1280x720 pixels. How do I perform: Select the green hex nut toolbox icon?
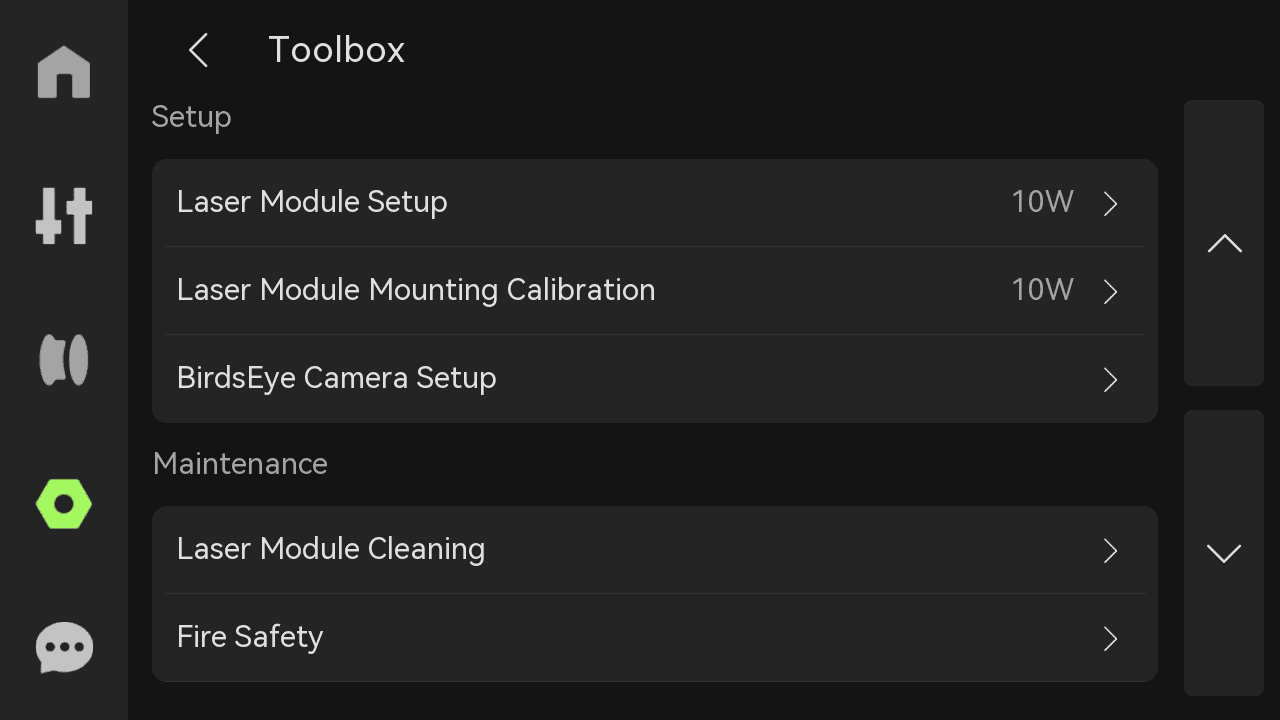coord(64,504)
